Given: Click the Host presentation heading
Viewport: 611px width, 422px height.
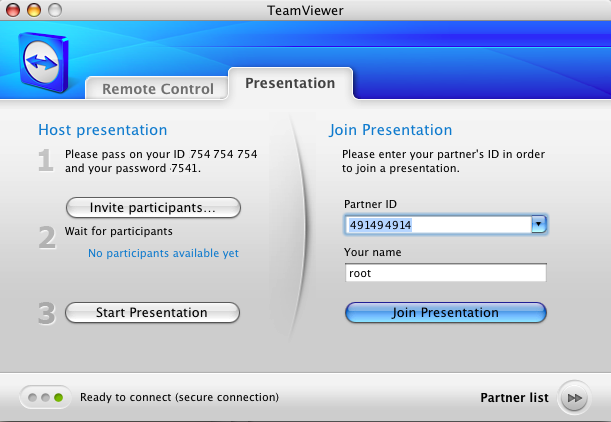Looking at the screenshot, I should 103,130.
